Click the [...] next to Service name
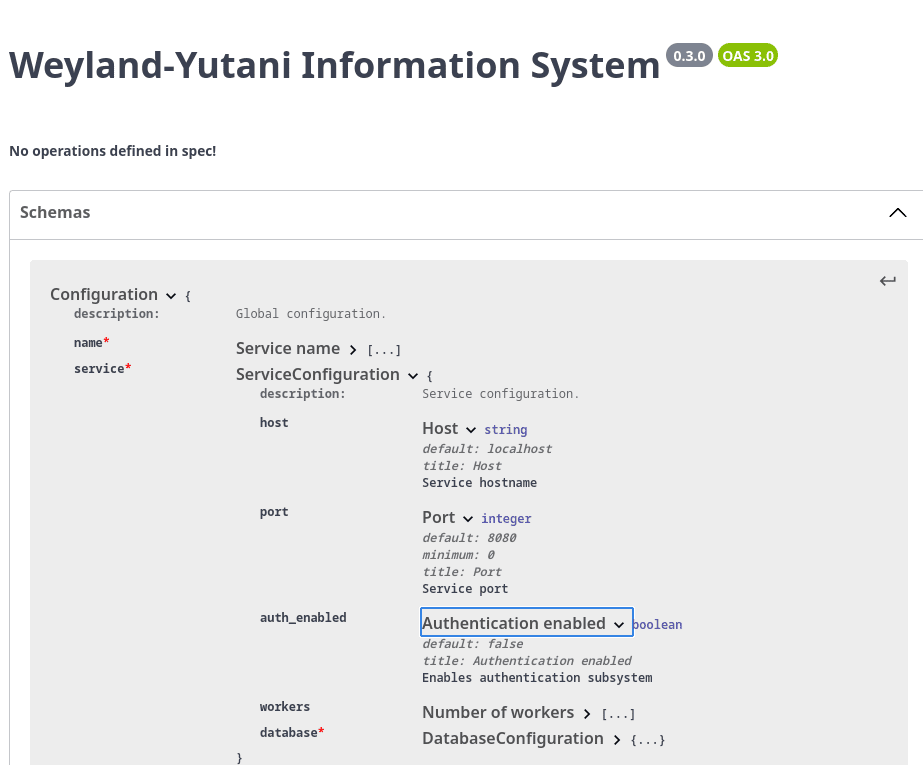 385,349
